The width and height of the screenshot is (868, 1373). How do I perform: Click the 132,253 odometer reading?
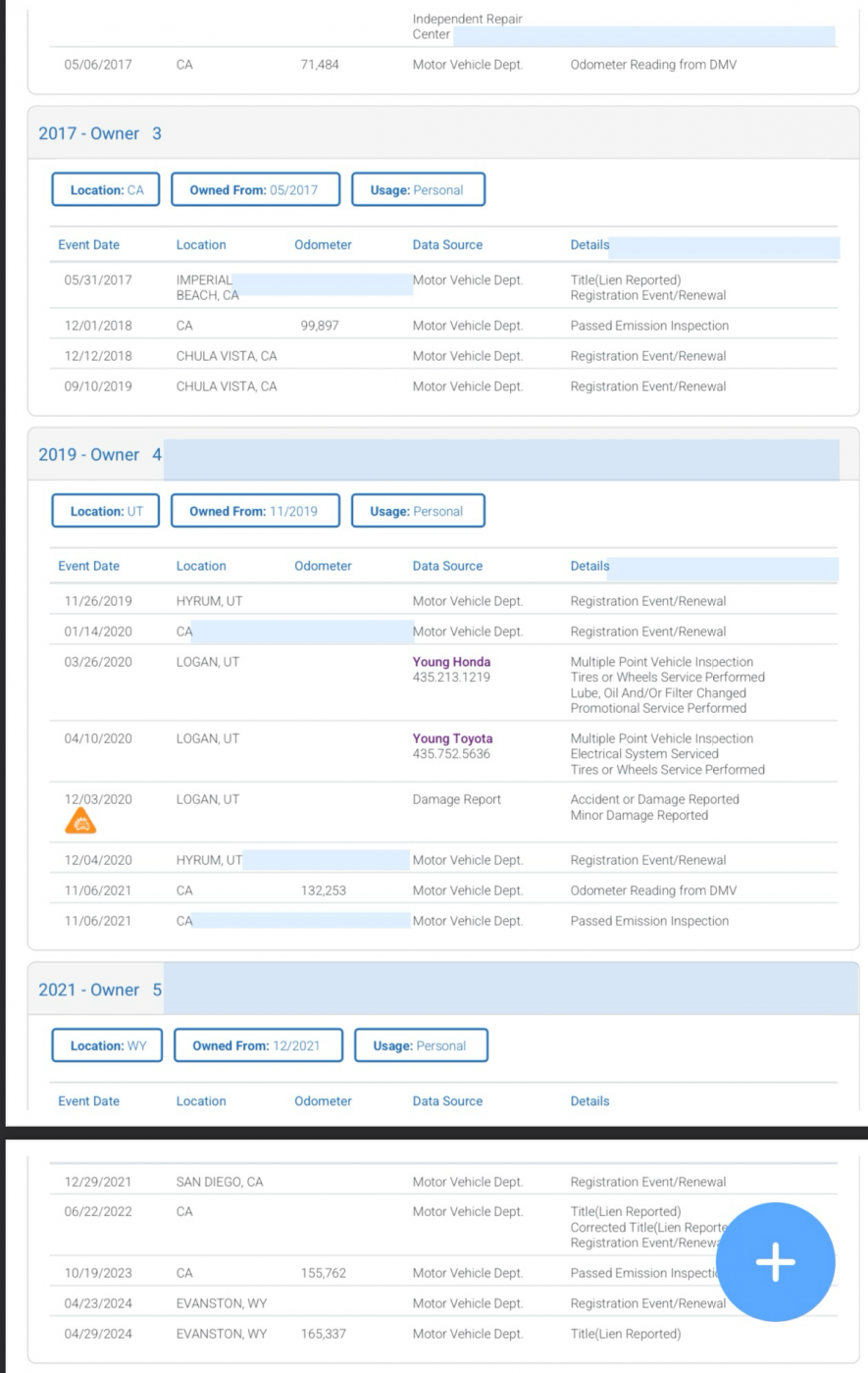click(324, 890)
